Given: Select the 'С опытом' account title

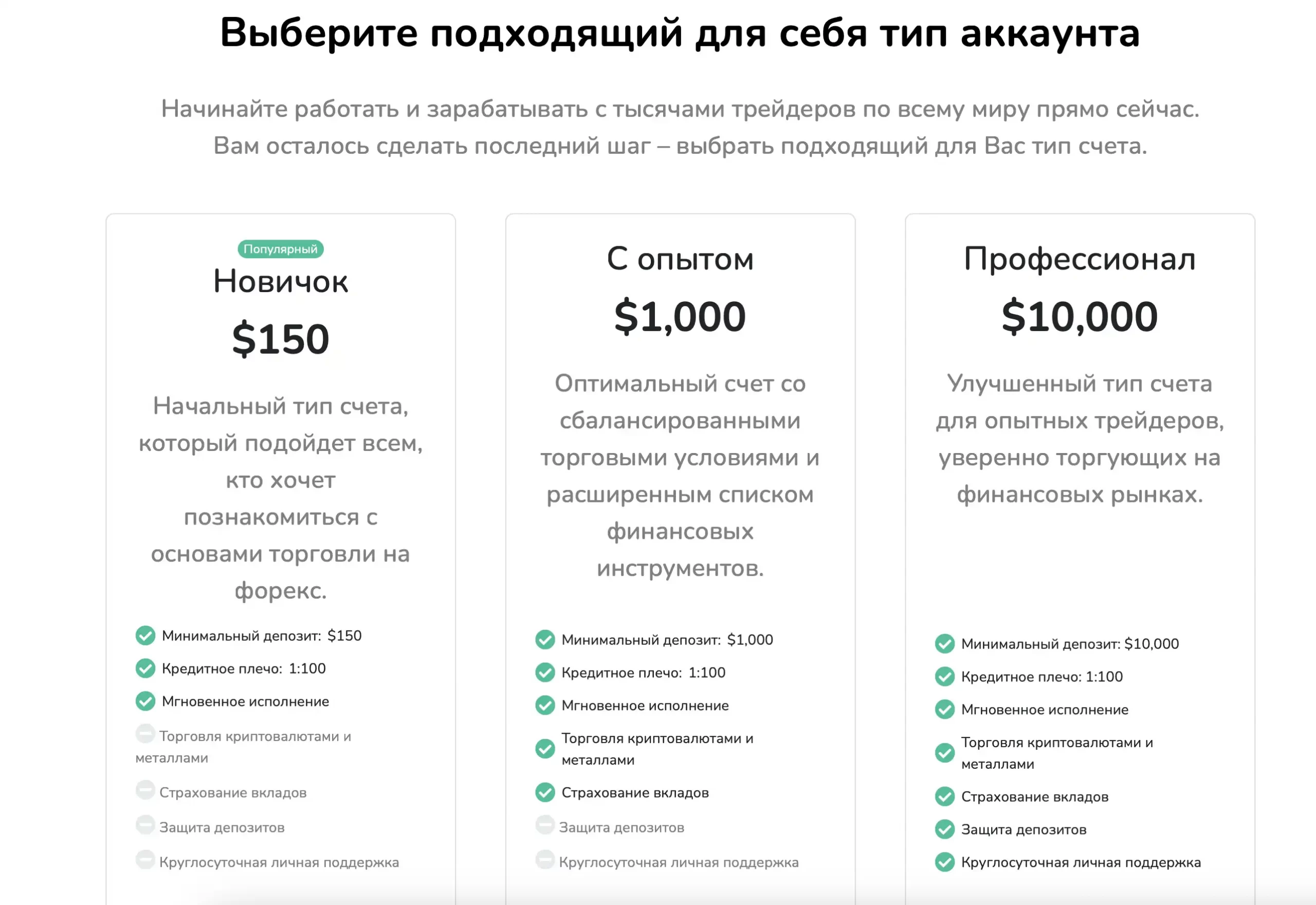Looking at the screenshot, I should [x=680, y=259].
